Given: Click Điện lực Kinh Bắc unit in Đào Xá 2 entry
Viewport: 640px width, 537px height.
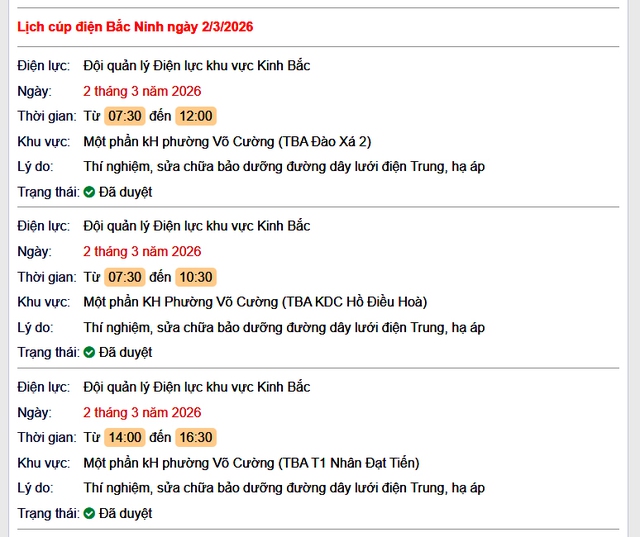Looking at the screenshot, I should coord(197,65).
